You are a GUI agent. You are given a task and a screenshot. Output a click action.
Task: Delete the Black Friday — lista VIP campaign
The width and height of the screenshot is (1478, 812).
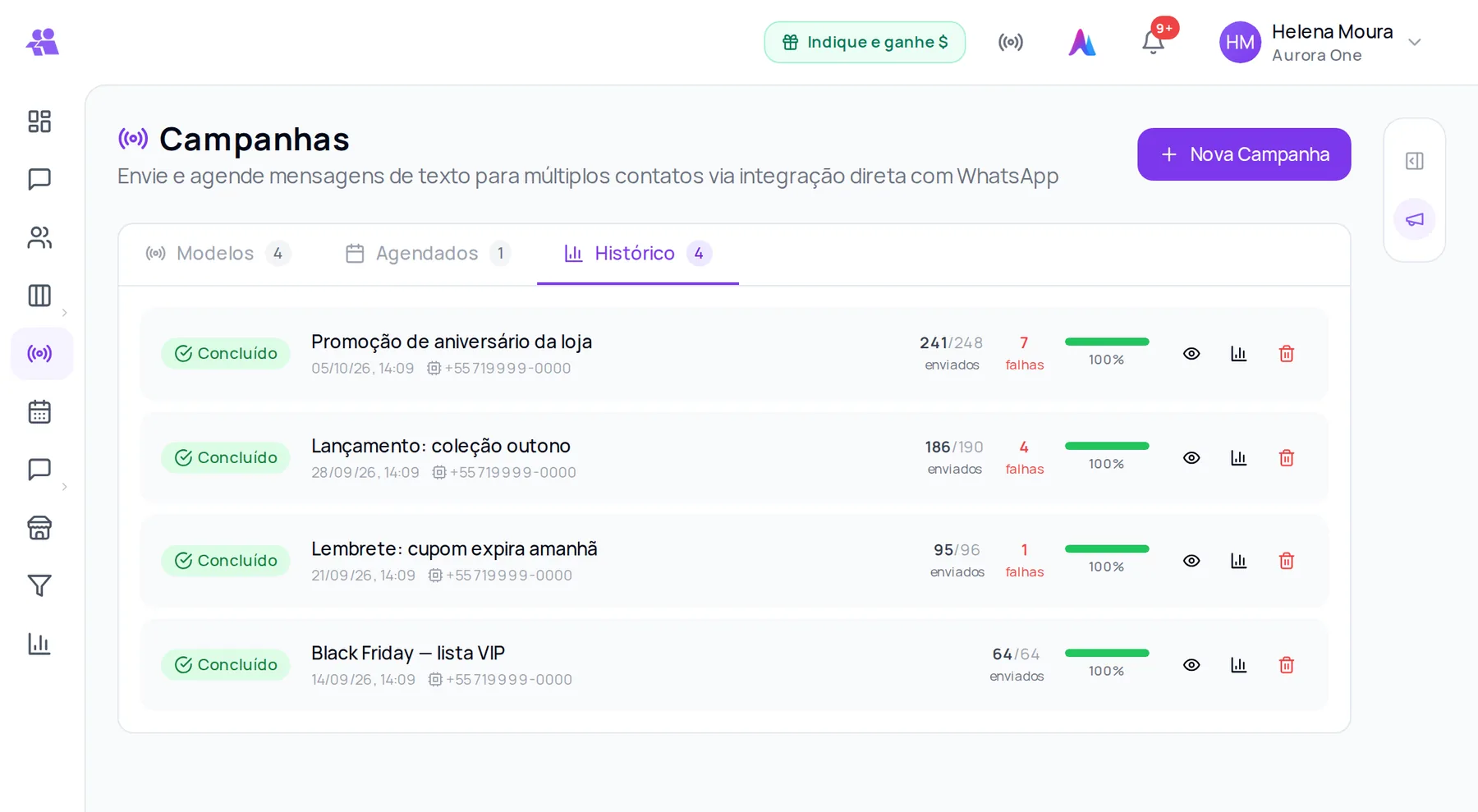click(x=1287, y=665)
